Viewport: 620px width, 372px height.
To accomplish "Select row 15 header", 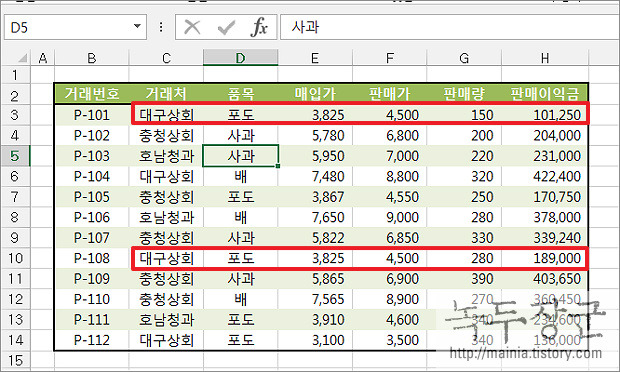I will click(x=15, y=360).
